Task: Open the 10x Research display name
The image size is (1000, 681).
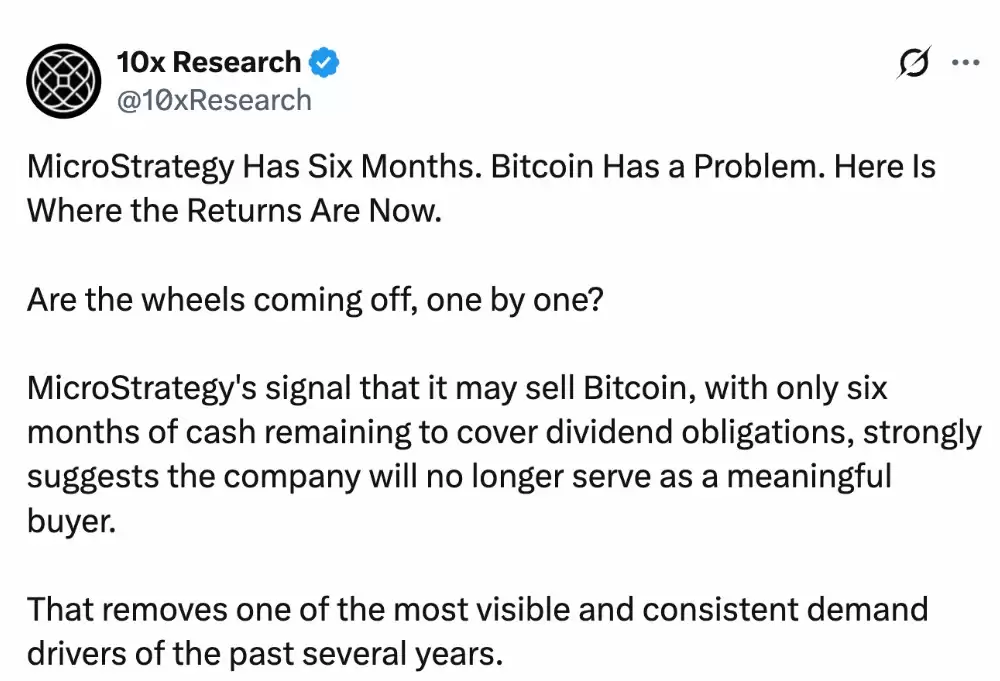Action: (x=209, y=62)
